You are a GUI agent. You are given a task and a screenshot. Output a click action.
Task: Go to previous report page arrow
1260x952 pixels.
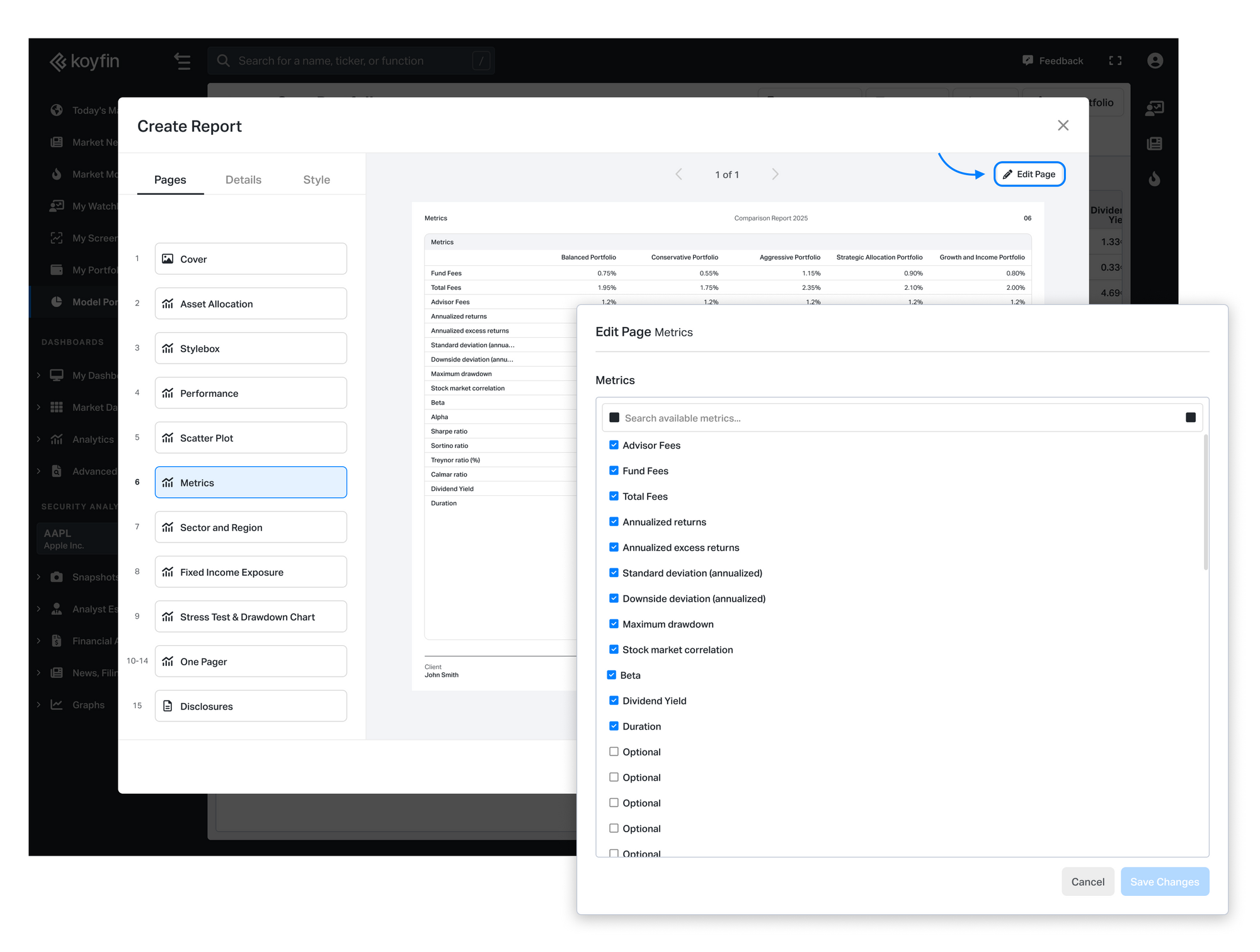tap(679, 174)
